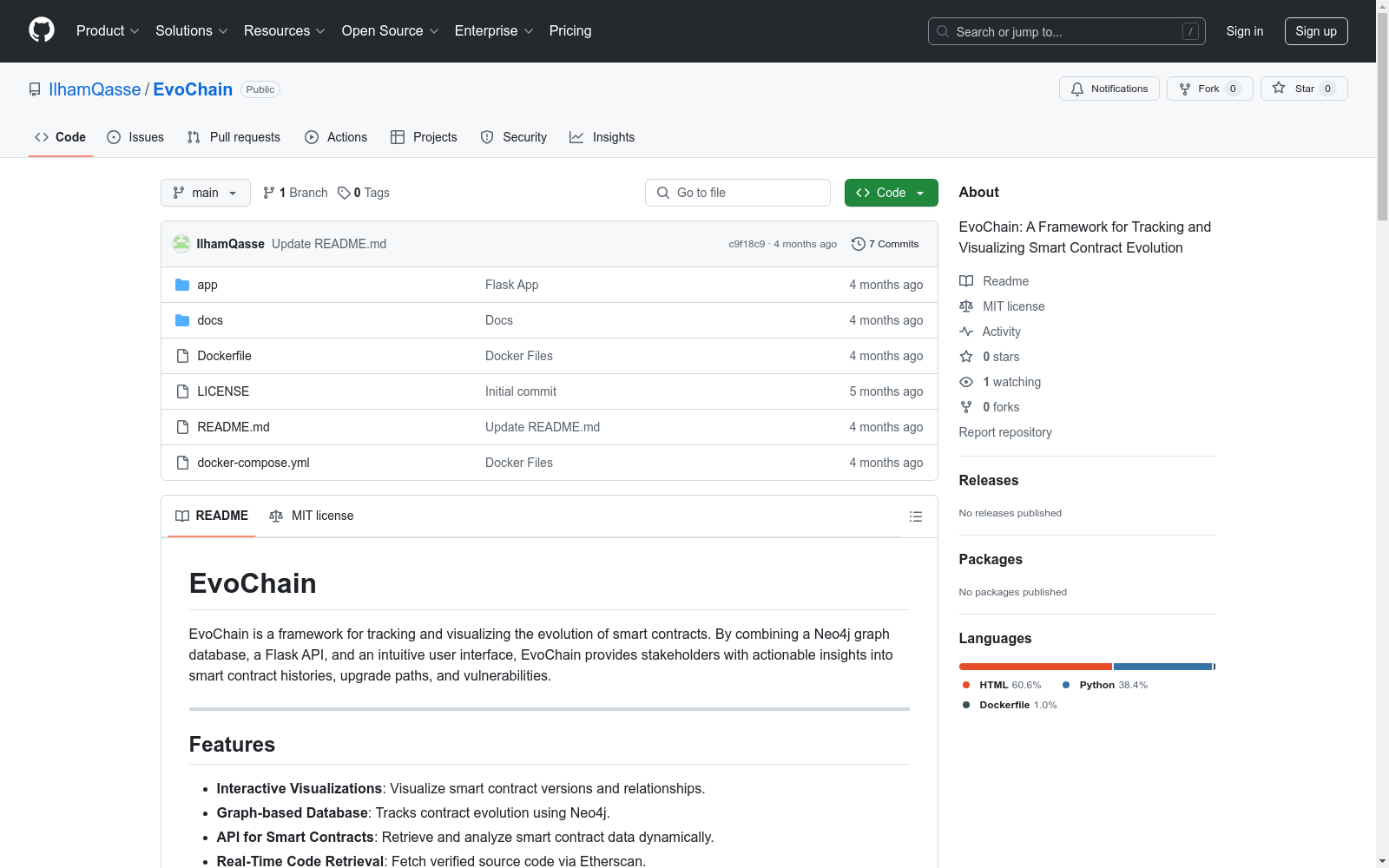
Task: Click the HTML 60.6% language link
Action: (x=1002, y=685)
